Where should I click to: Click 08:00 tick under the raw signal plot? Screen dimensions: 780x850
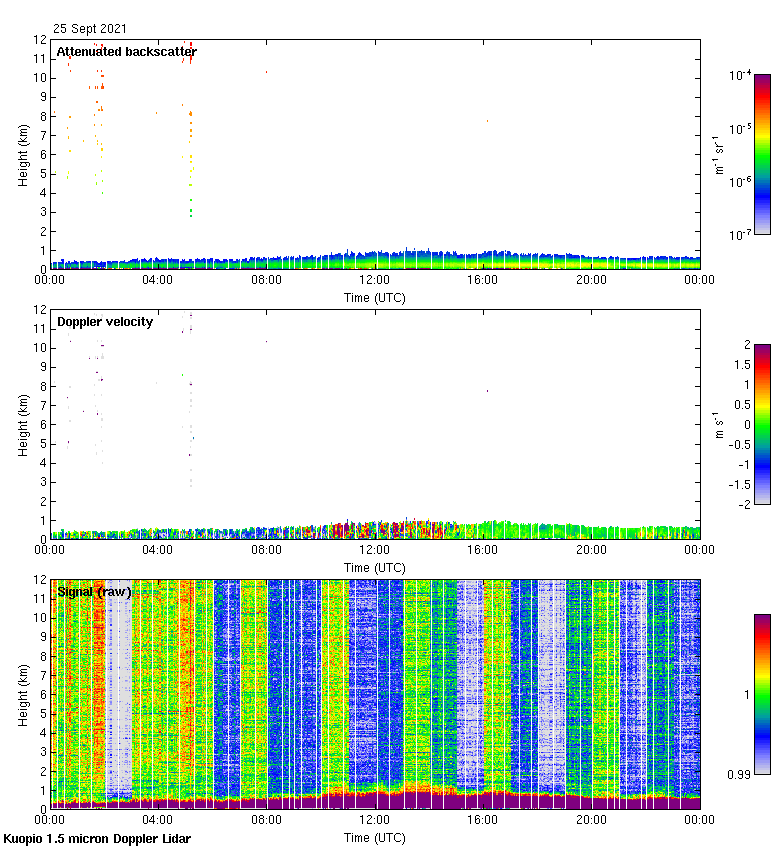[266, 822]
